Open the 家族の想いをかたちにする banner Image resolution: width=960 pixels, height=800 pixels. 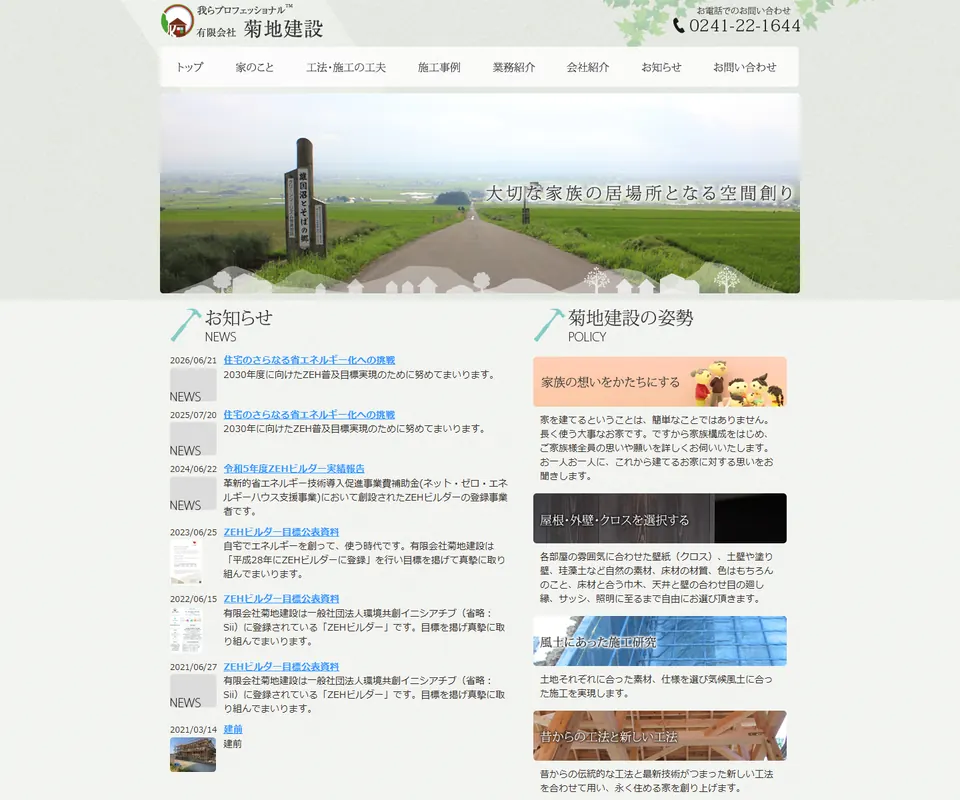point(660,382)
